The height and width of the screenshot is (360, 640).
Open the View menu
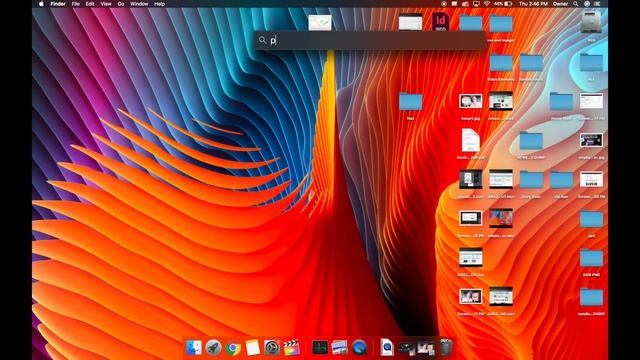[106, 4]
